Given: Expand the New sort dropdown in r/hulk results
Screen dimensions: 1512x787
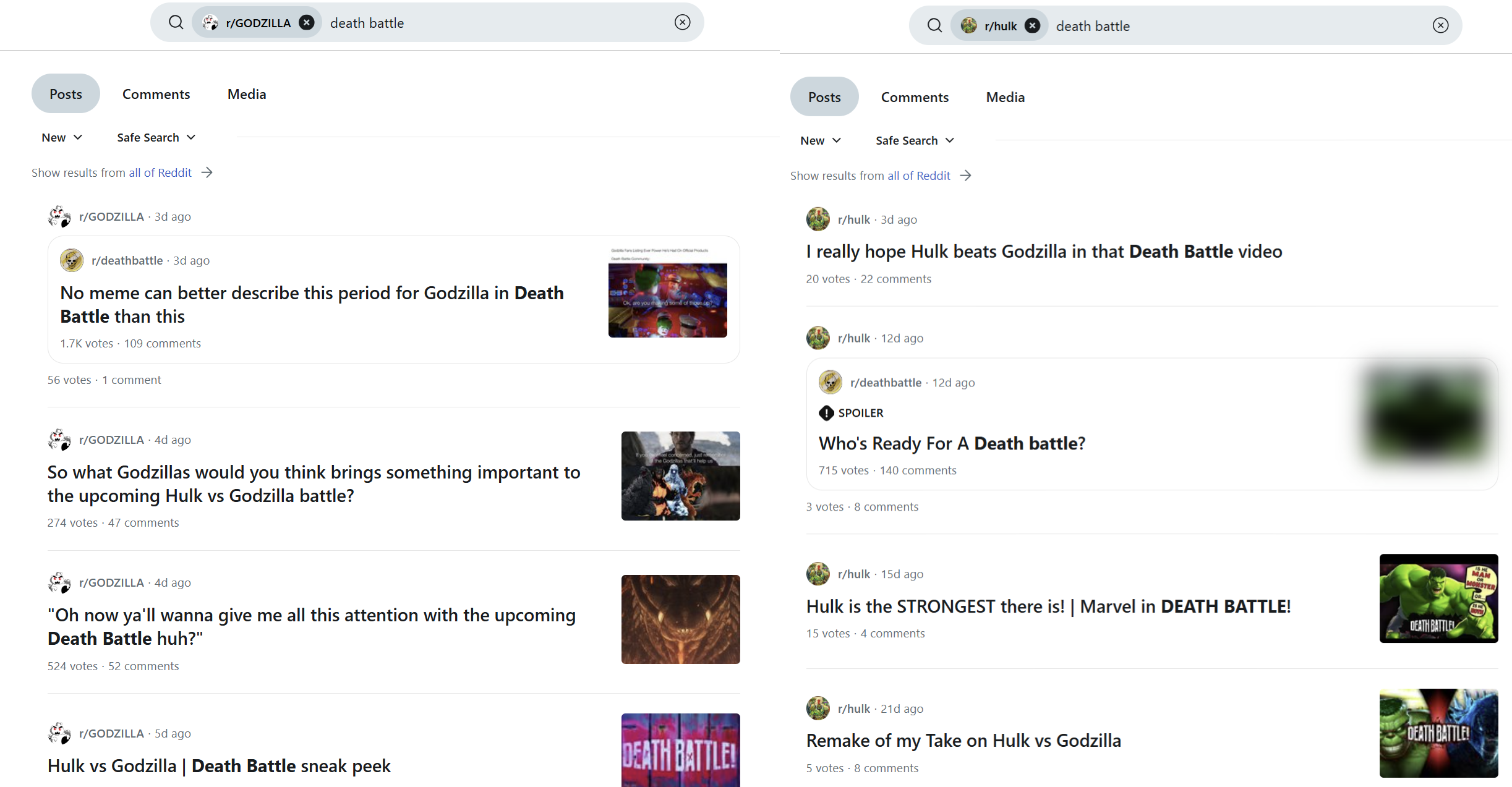Looking at the screenshot, I should 820,140.
